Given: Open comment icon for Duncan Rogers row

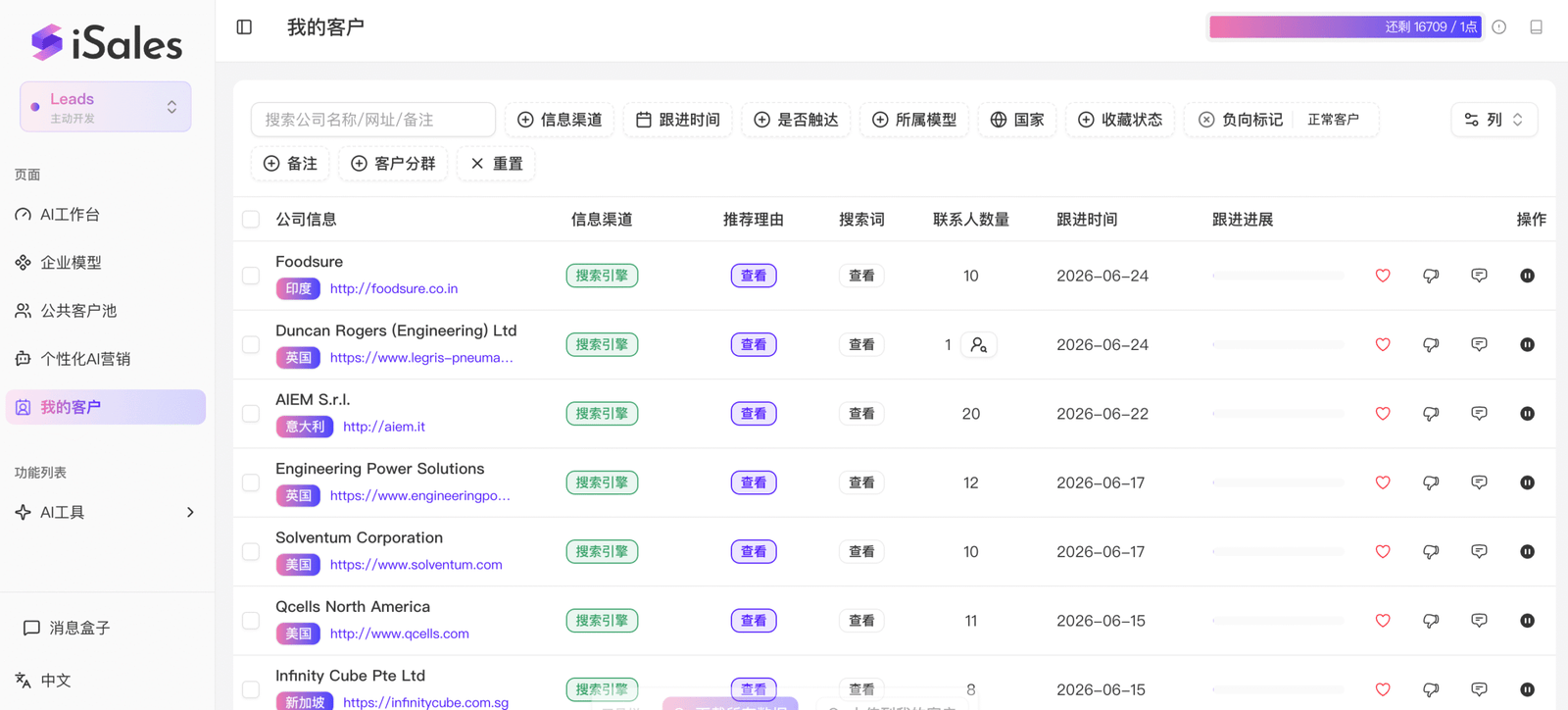Looking at the screenshot, I should (x=1480, y=344).
